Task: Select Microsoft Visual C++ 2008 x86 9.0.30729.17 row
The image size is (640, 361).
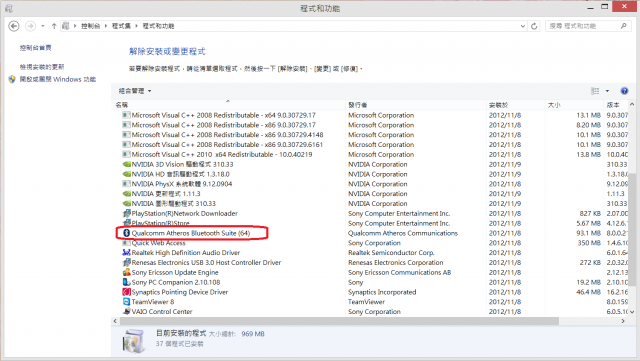Action: (x=371, y=125)
